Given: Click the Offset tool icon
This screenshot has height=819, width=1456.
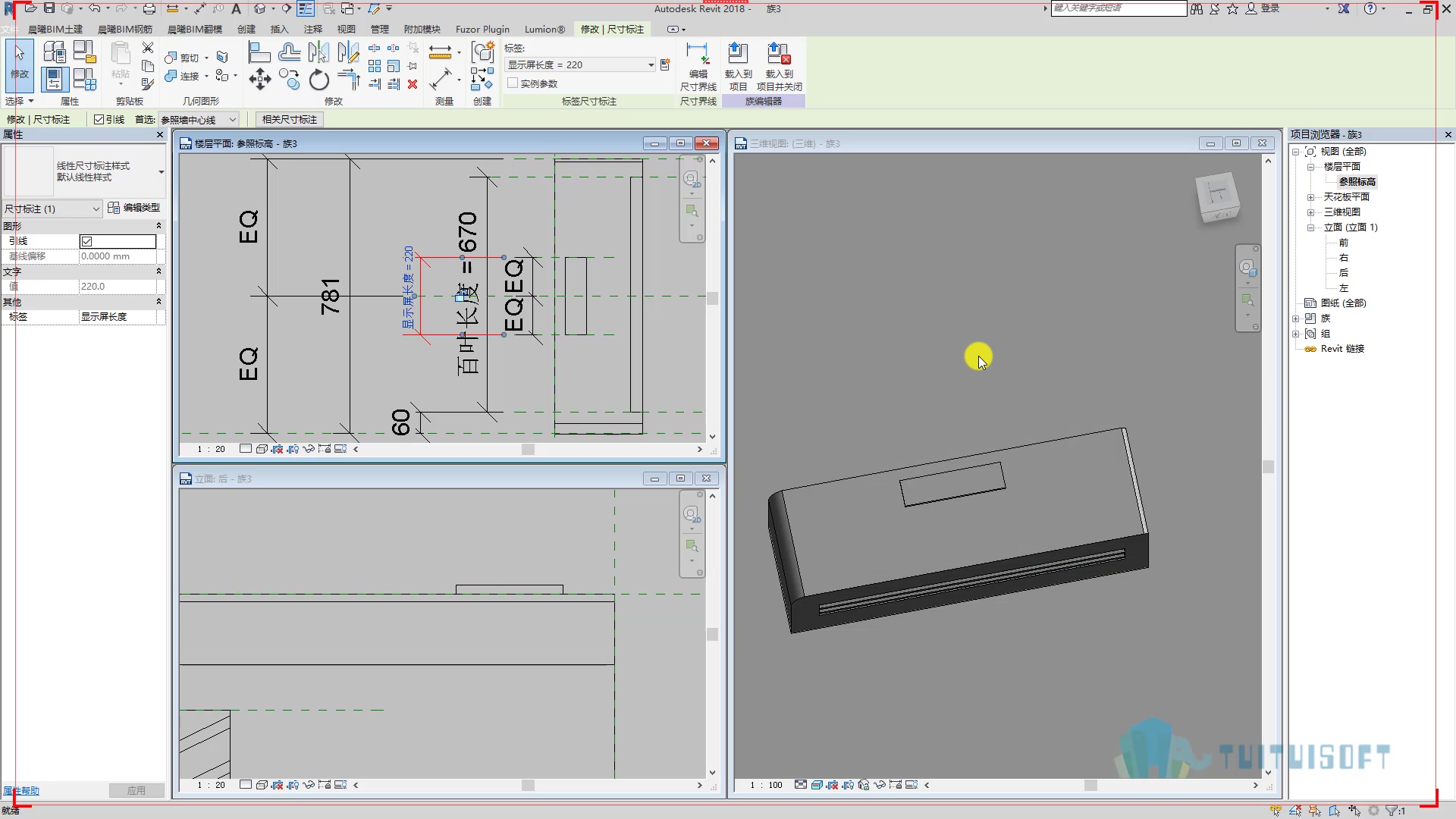Looking at the screenshot, I should 289,52.
